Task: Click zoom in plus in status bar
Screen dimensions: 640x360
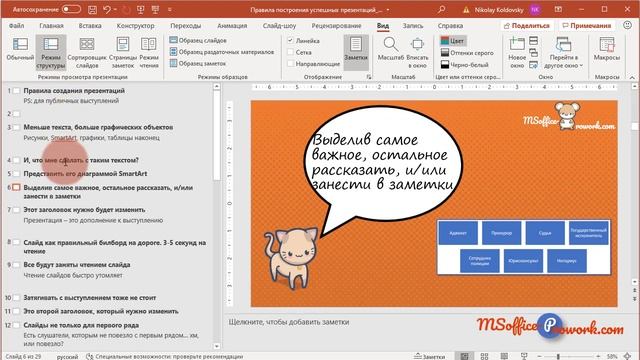Action: (x=598, y=356)
